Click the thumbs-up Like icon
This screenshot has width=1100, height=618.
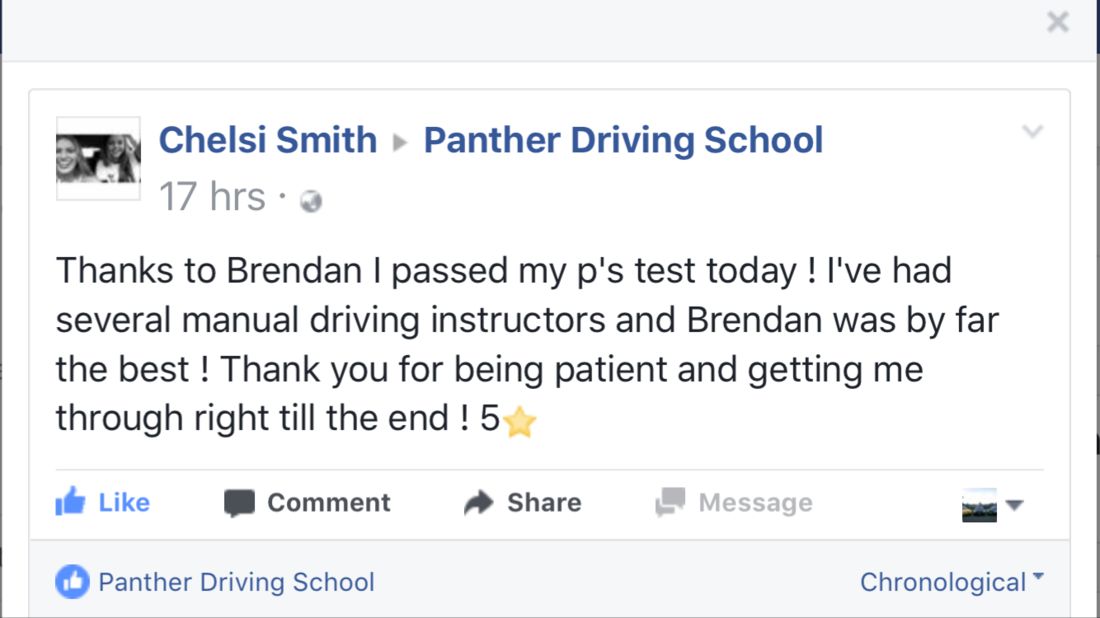click(70, 501)
